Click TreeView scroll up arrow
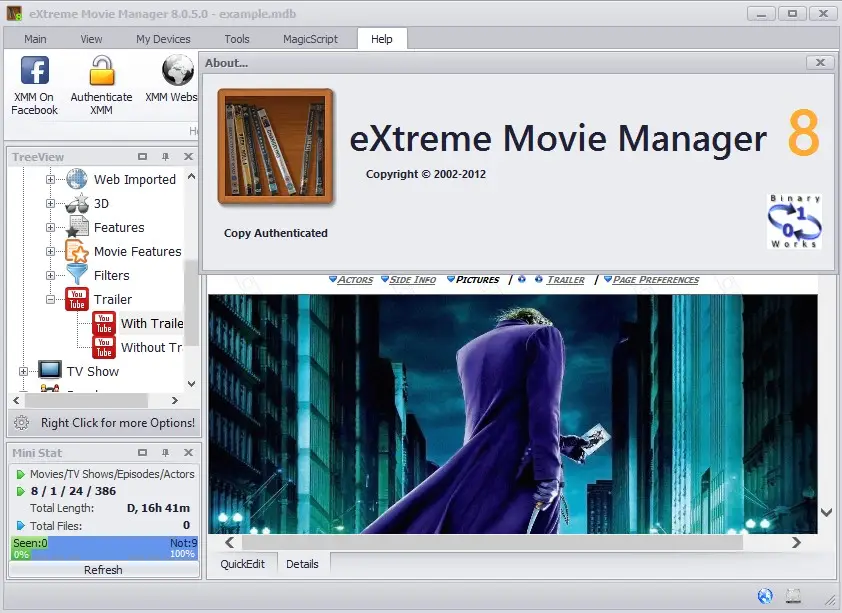This screenshot has height=613, width=842. coord(191,176)
